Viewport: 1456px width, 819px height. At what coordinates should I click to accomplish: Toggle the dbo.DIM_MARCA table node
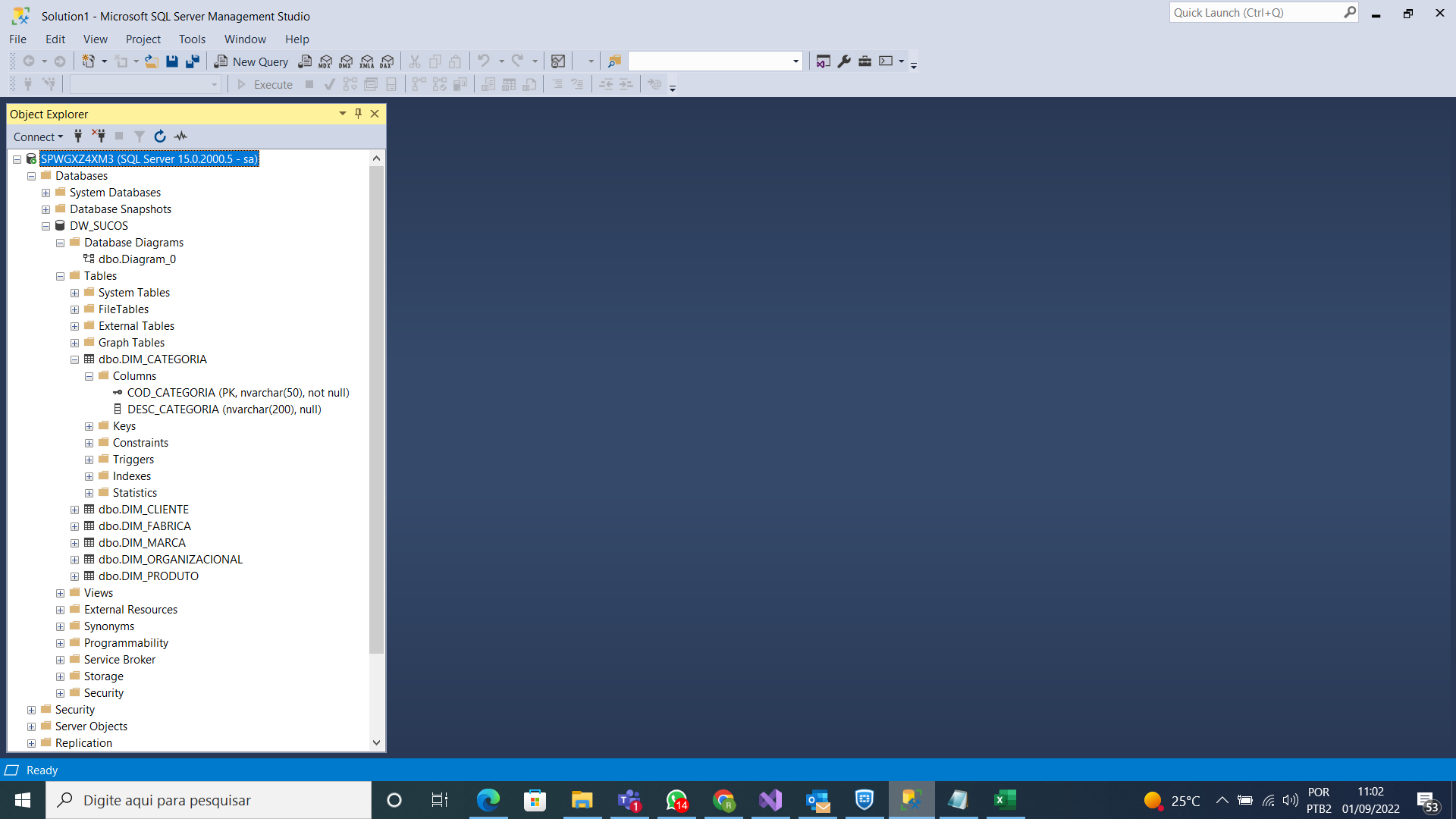[75, 542]
